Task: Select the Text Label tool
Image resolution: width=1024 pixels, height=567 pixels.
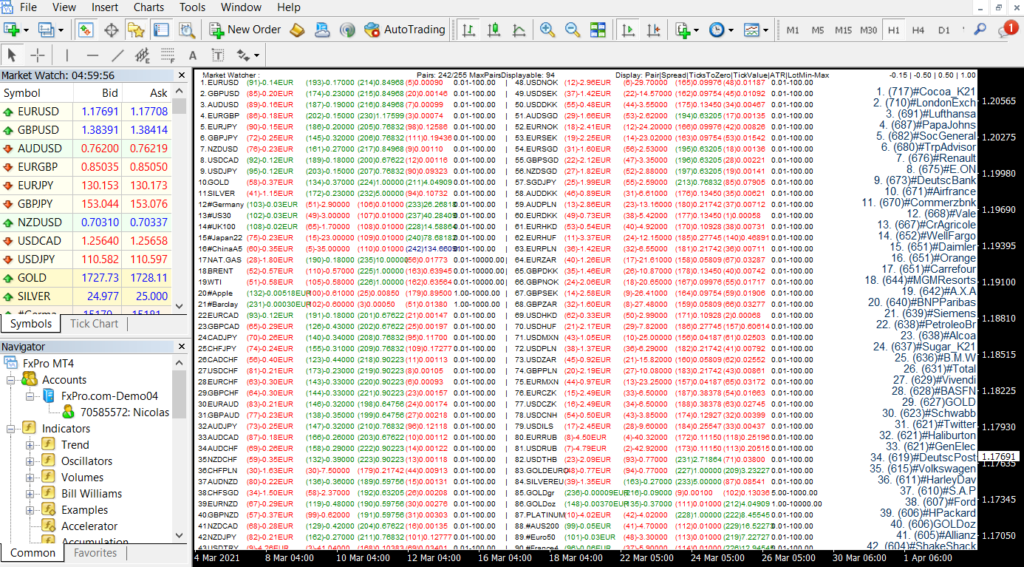Action: [218, 55]
